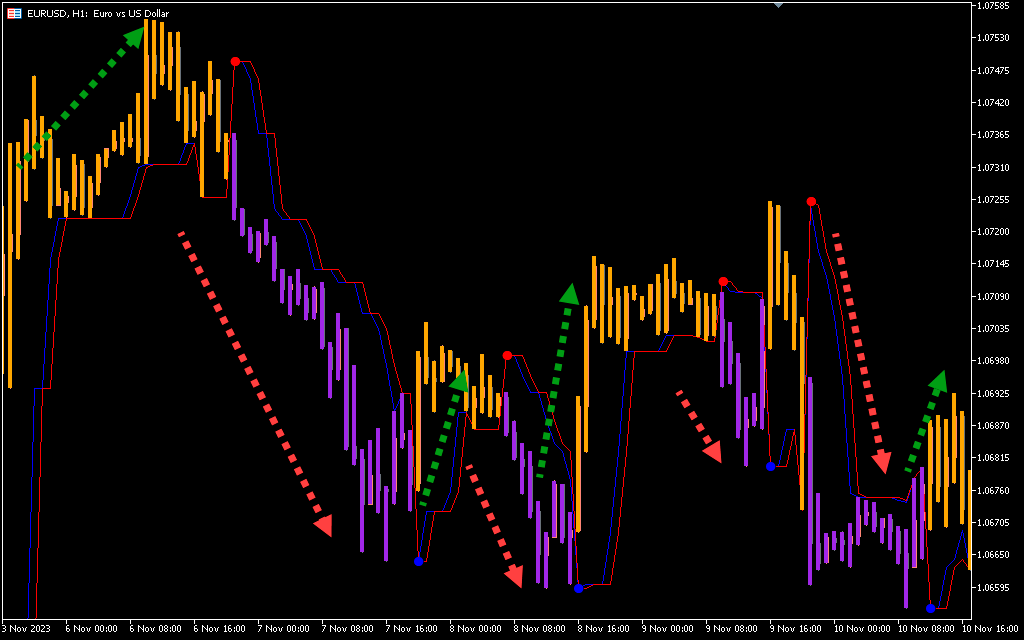Click the '9 Nov 00:00' time label
Viewport: 1024px width, 640px height.
[x=667, y=628]
